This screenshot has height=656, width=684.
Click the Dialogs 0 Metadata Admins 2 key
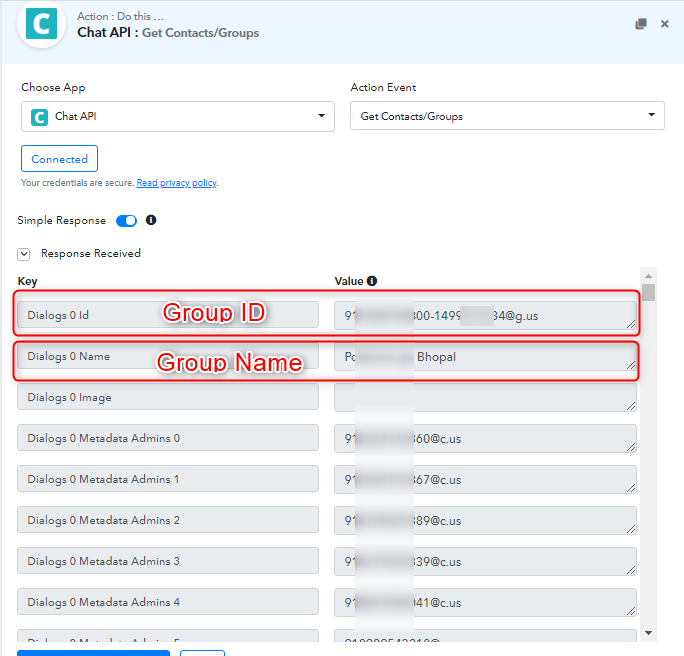pos(168,520)
